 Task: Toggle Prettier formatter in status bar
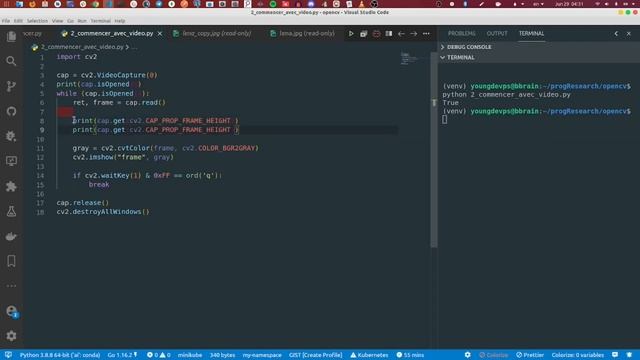click(x=530, y=355)
